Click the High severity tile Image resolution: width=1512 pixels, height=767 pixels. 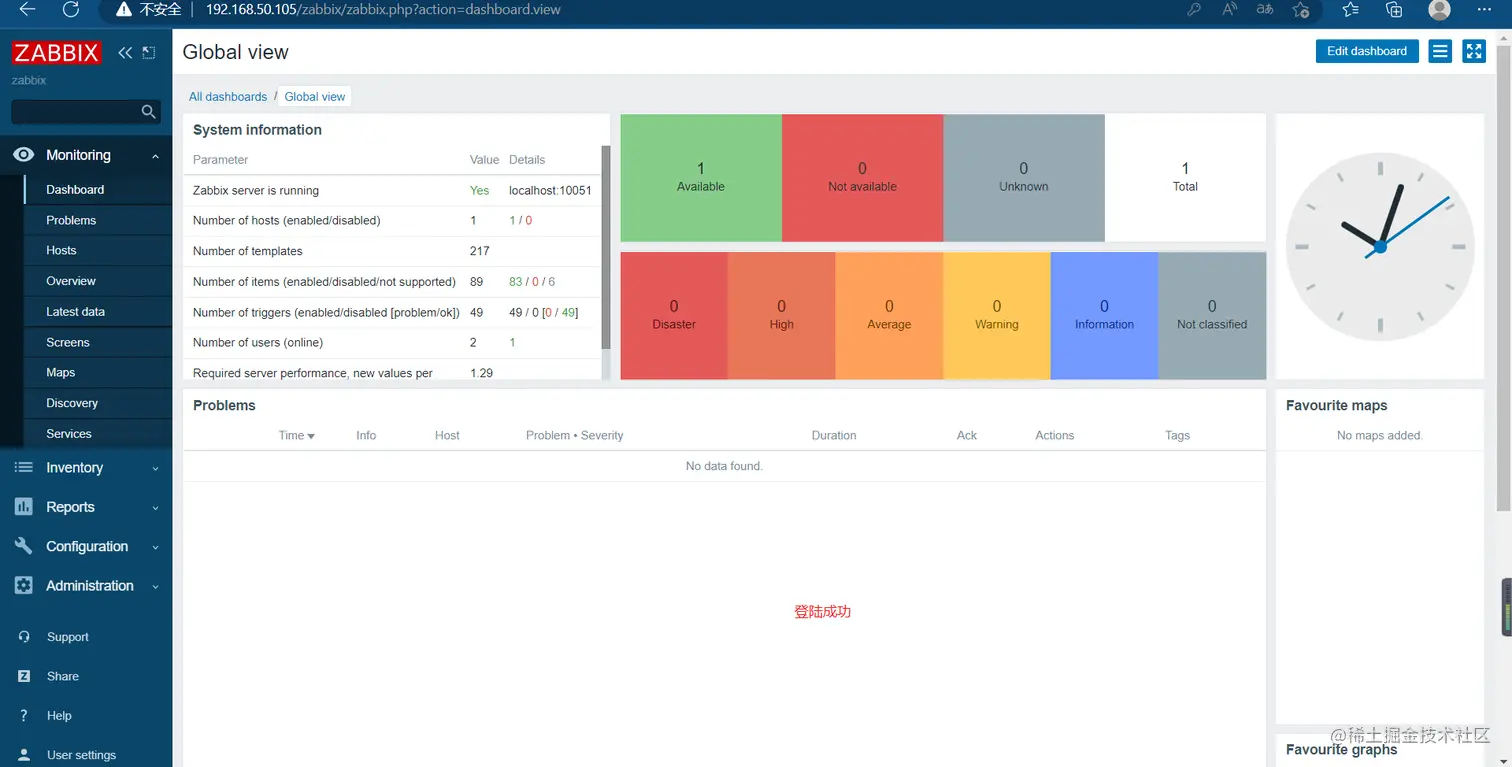781,316
